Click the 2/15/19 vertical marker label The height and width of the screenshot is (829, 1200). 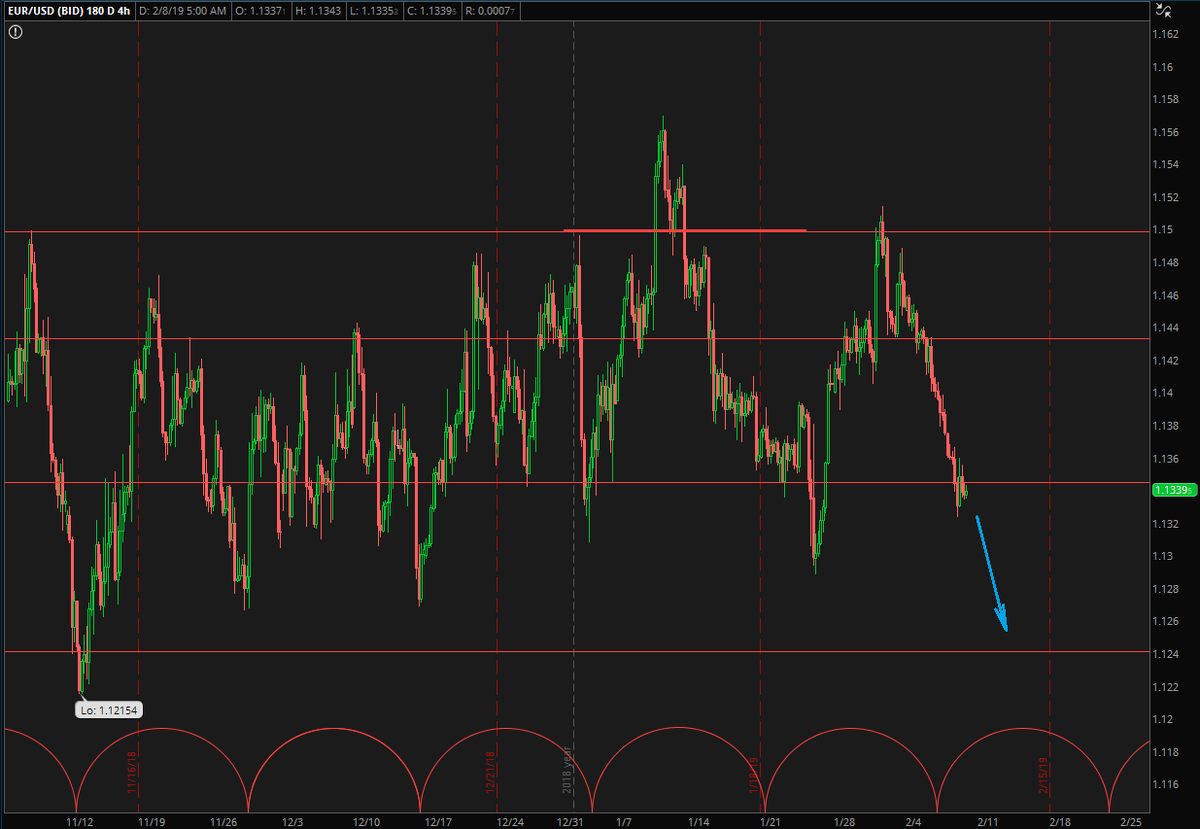(x=1043, y=775)
